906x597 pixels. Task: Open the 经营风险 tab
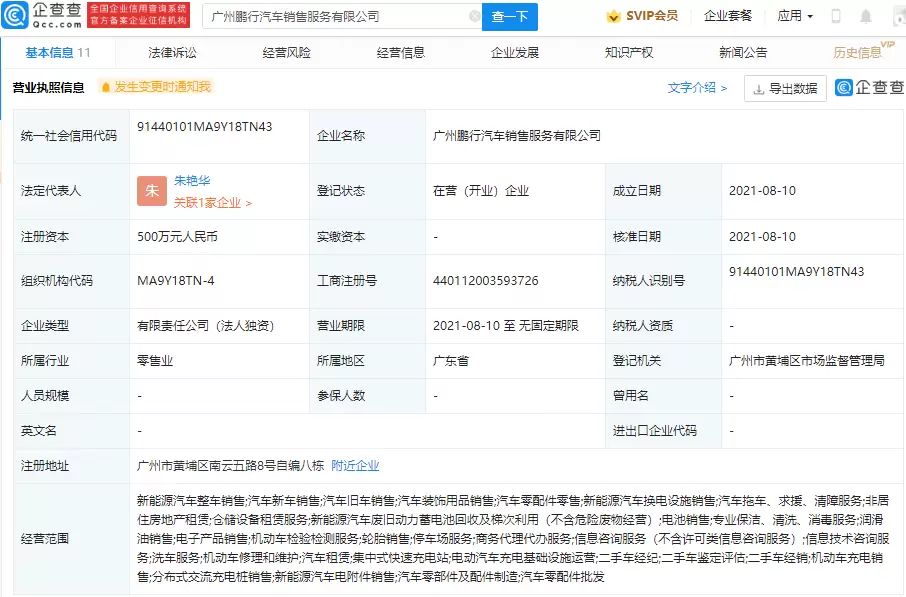point(287,52)
